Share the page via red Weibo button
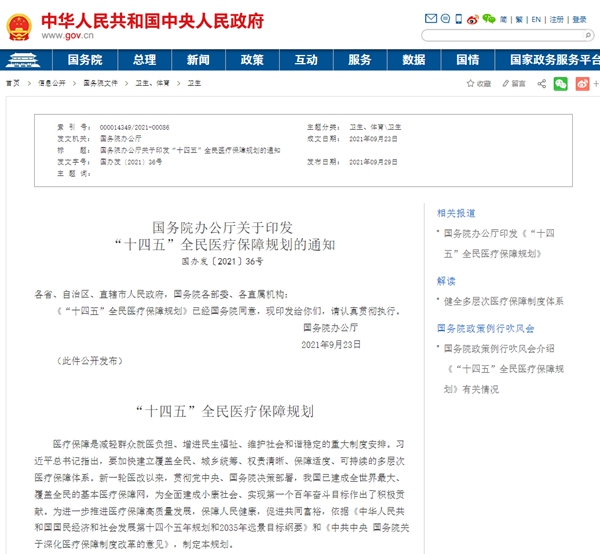The image size is (600, 554). [583, 84]
